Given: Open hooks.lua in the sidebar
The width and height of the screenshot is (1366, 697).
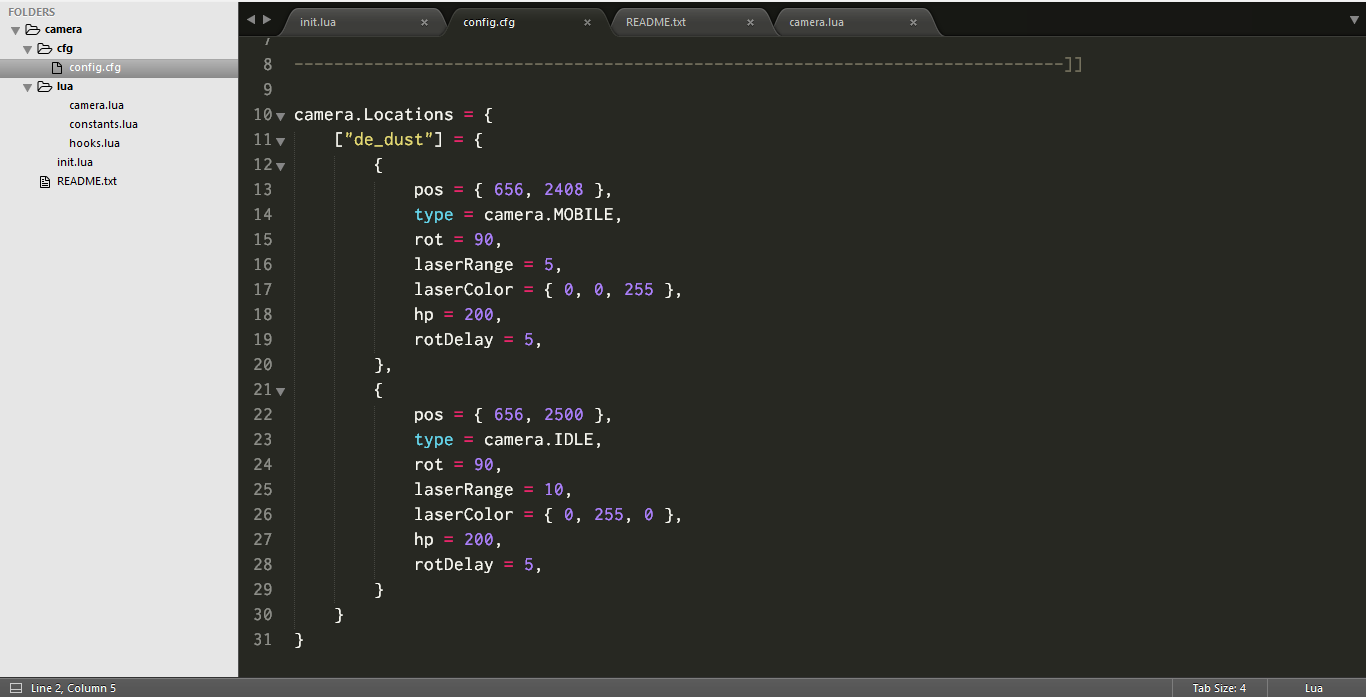Looking at the screenshot, I should coord(94,143).
